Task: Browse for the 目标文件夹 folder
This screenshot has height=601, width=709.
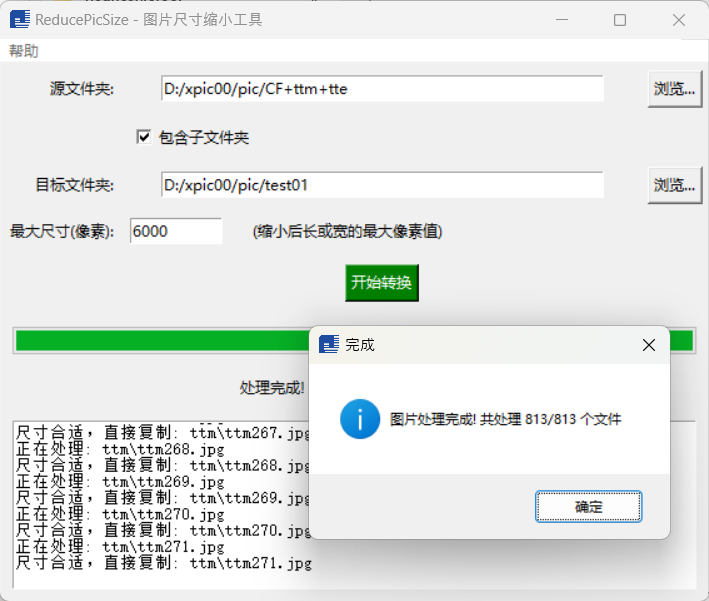Action: tap(674, 185)
